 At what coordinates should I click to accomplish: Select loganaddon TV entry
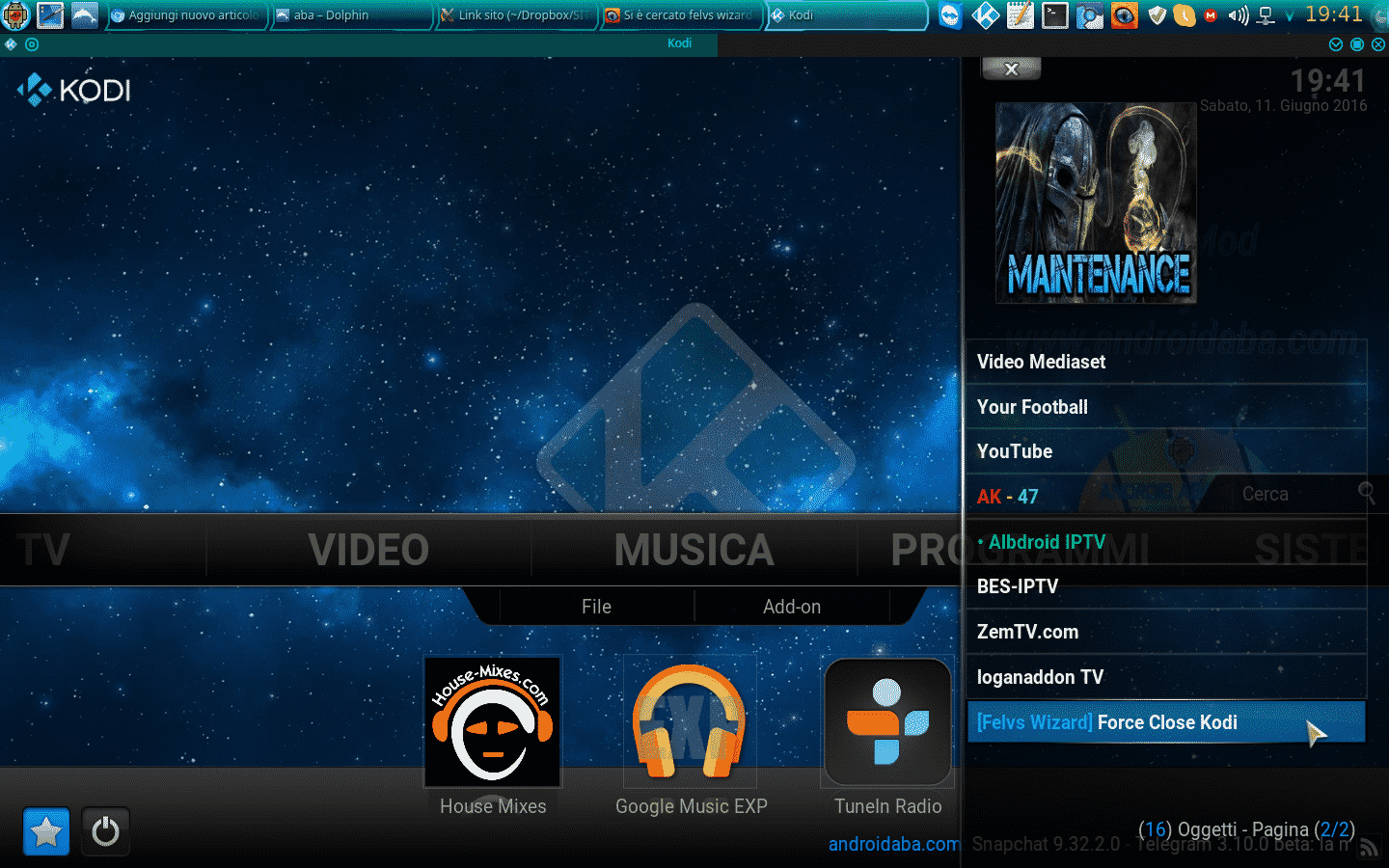click(x=1166, y=677)
